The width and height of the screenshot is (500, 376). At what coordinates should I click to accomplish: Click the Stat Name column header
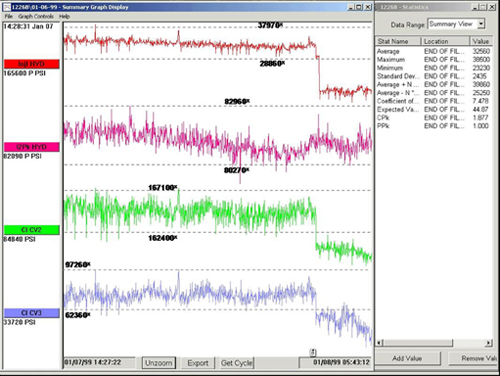(398, 41)
